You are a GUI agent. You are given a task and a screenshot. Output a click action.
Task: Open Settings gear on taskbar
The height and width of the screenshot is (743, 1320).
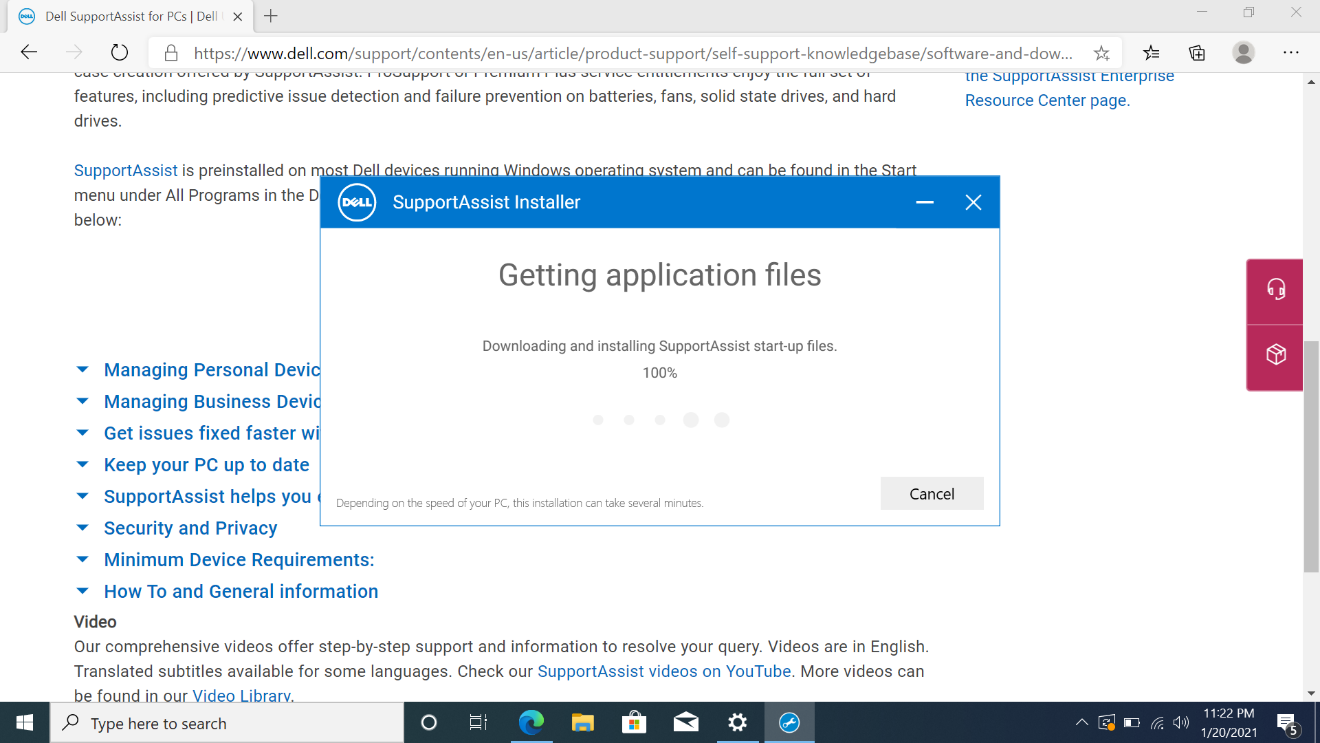(738, 722)
